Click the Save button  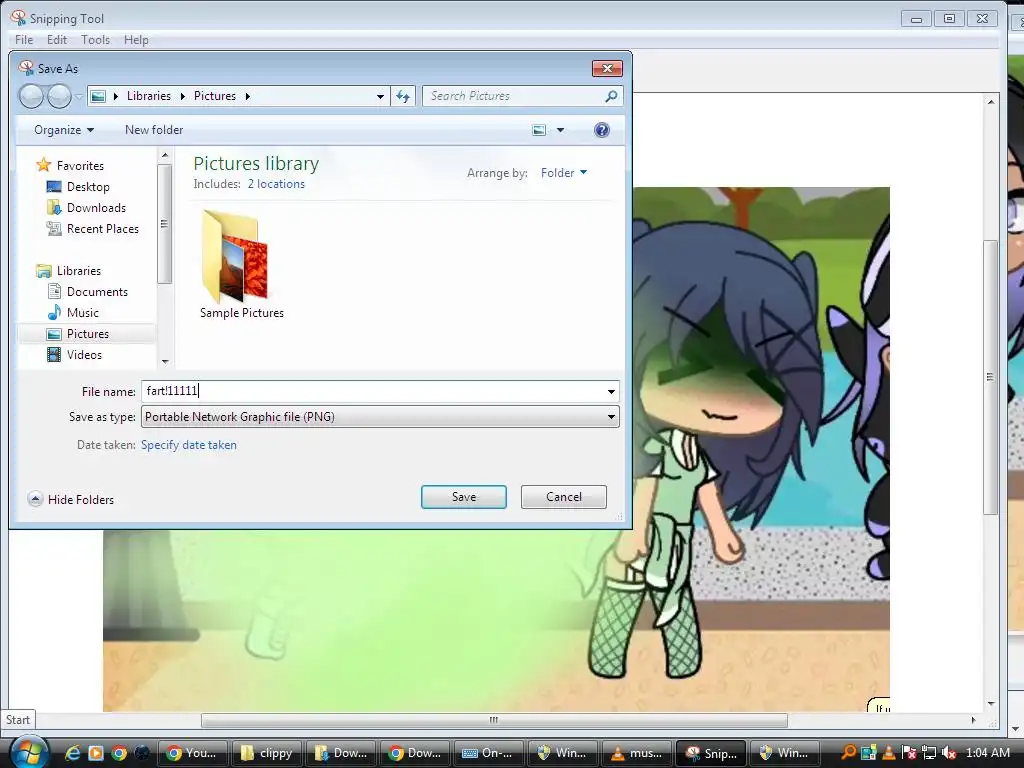[x=464, y=497]
